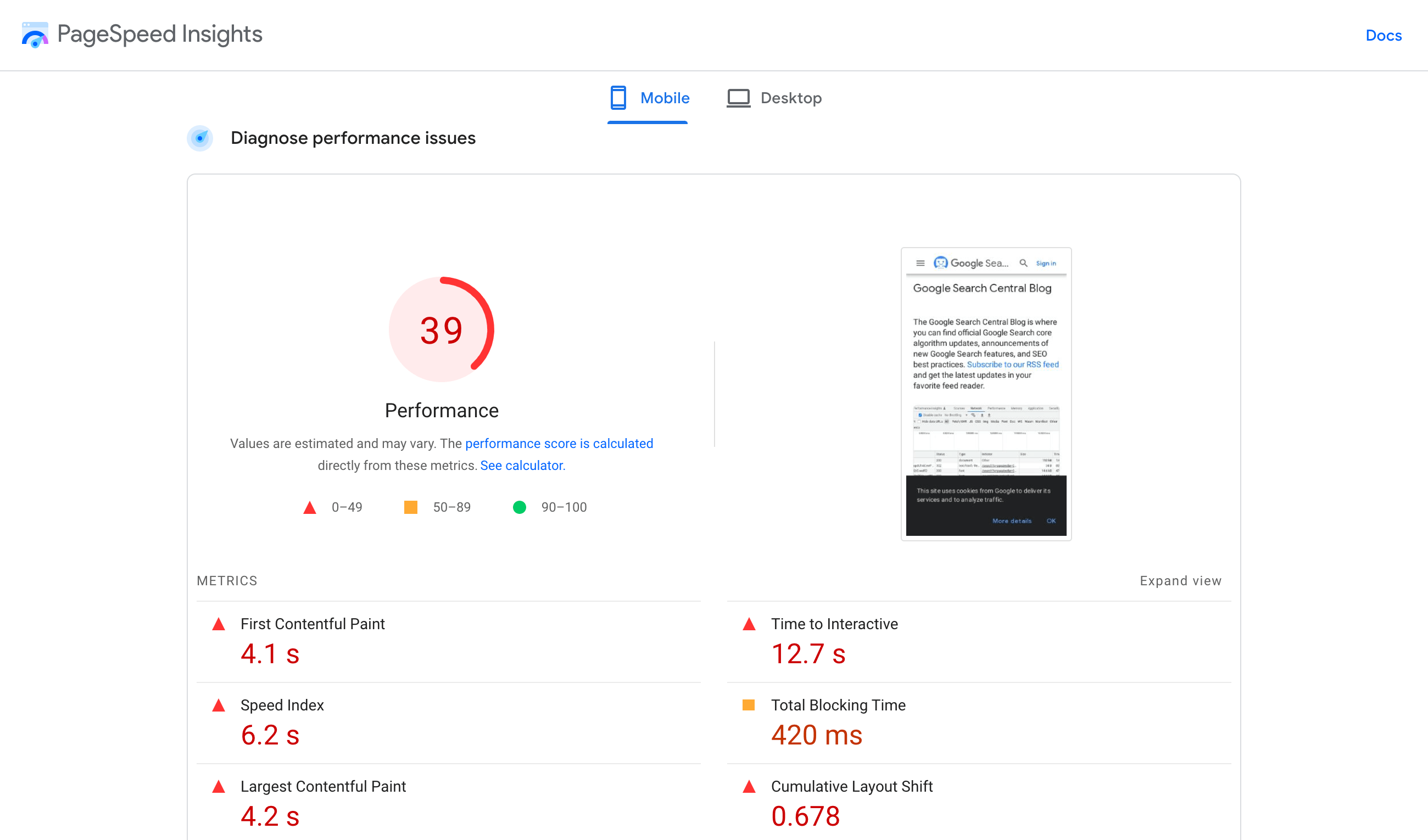This screenshot has height=840, width=1428.
Task: Switch to the Desktop tab
Action: pyautogui.click(x=790, y=98)
